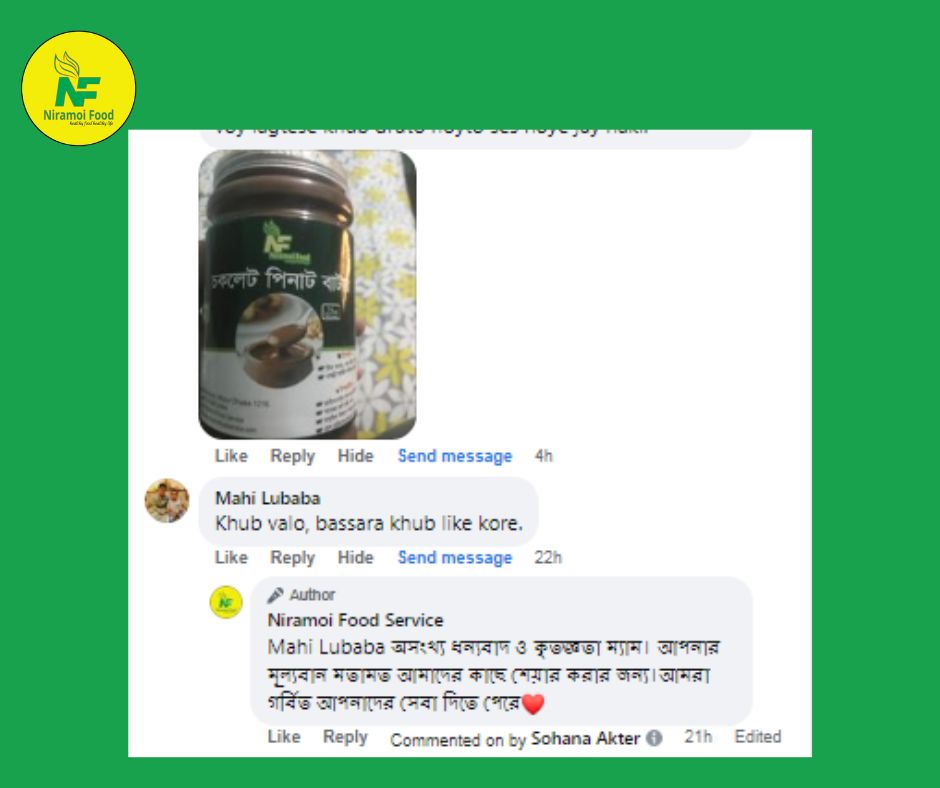Screen dimensions: 940x788
Task: Open the Mahi Lubaba profile name link
Action: 268,498
